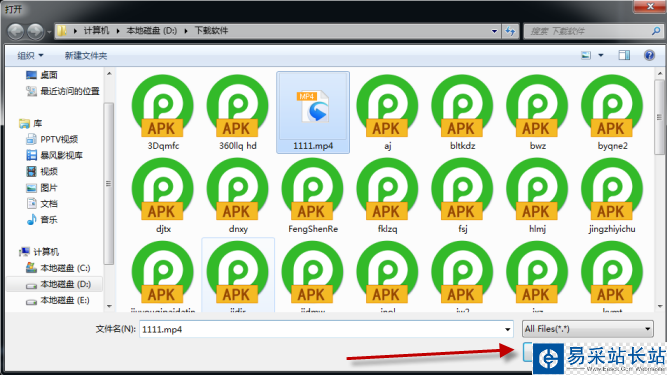Select 计算机 in the navigation pane
667x375 pixels.
pyautogui.click(x=39, y=252)
